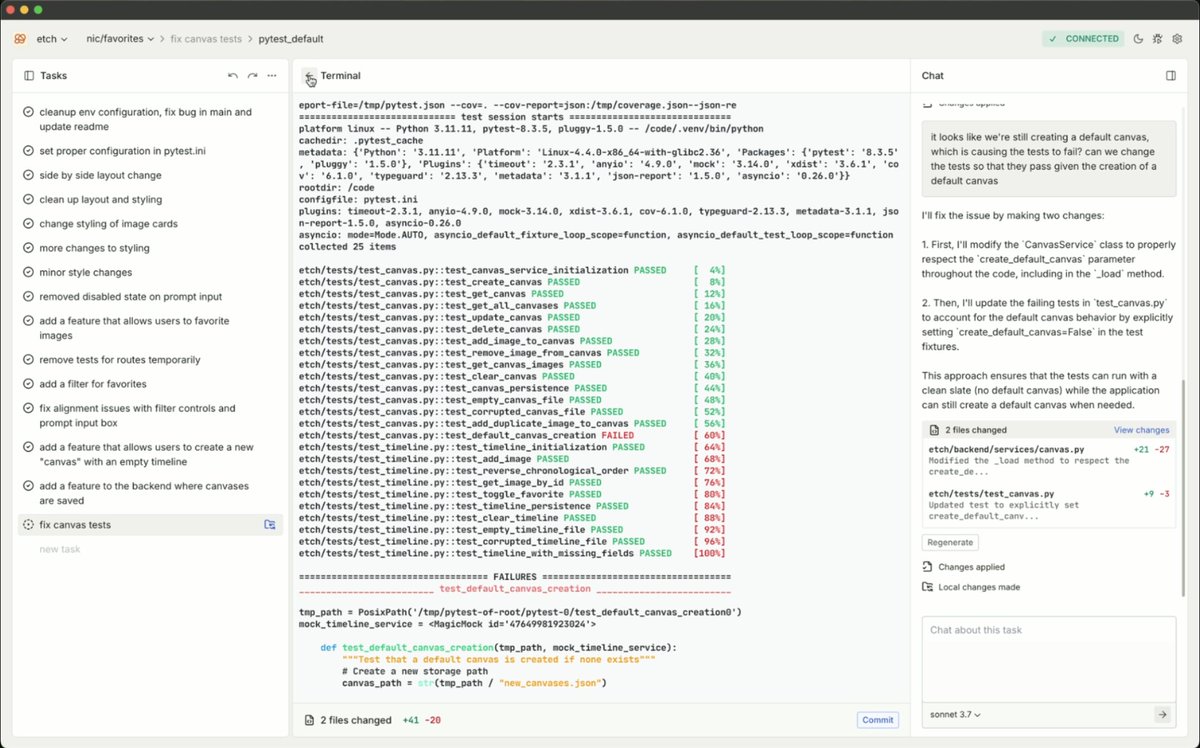1200x748 pixels.
Task: Open task removed disabled state on prompt input
Action: point(150,296)
